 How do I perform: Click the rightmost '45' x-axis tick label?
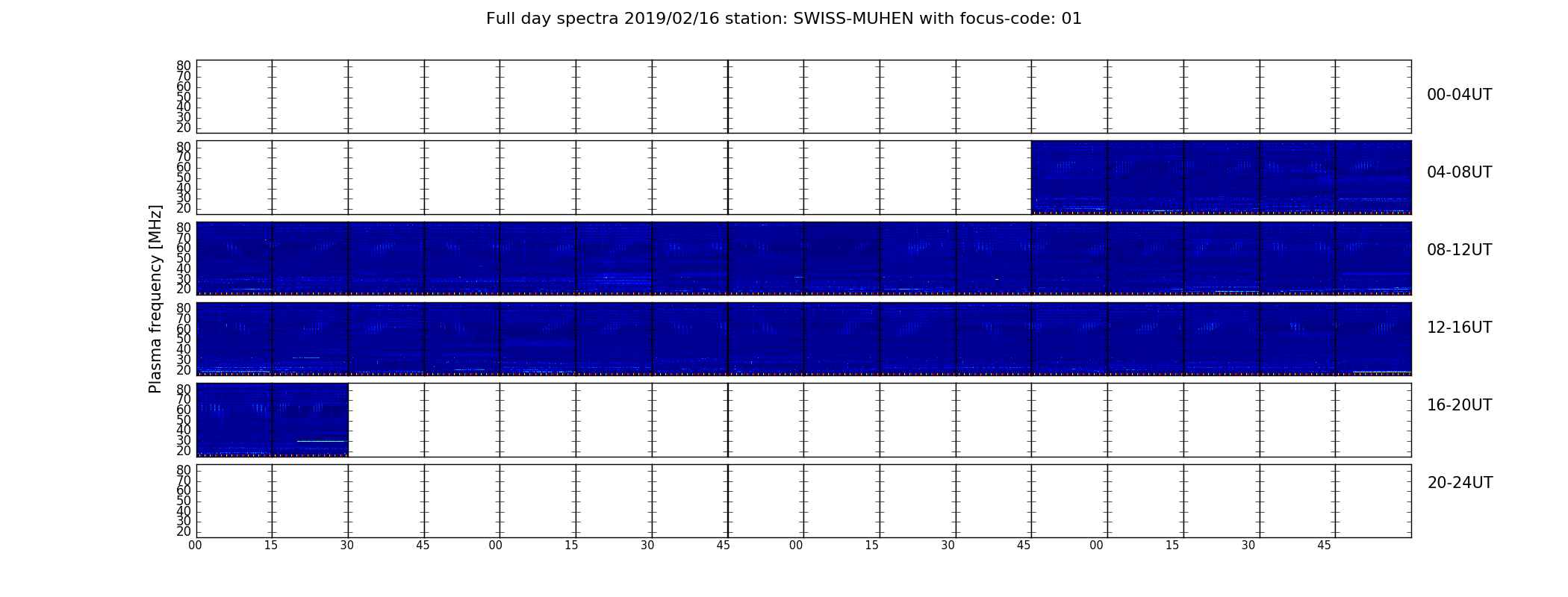coord(1324,546)
